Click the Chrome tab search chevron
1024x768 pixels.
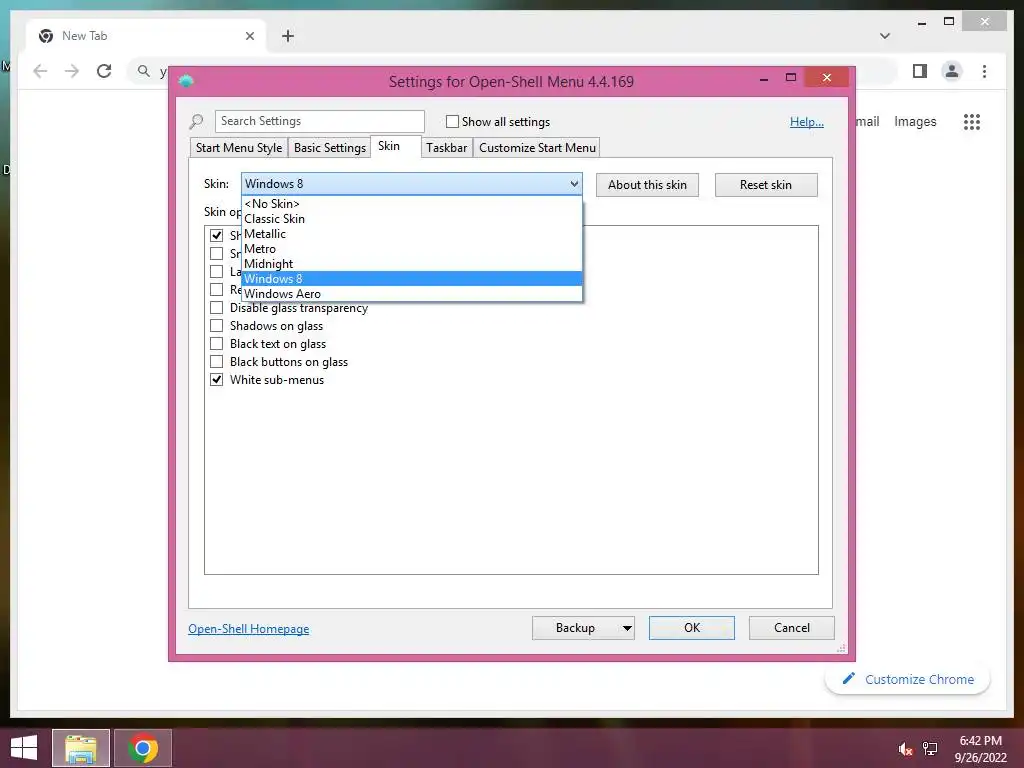(x=885, y=36)
